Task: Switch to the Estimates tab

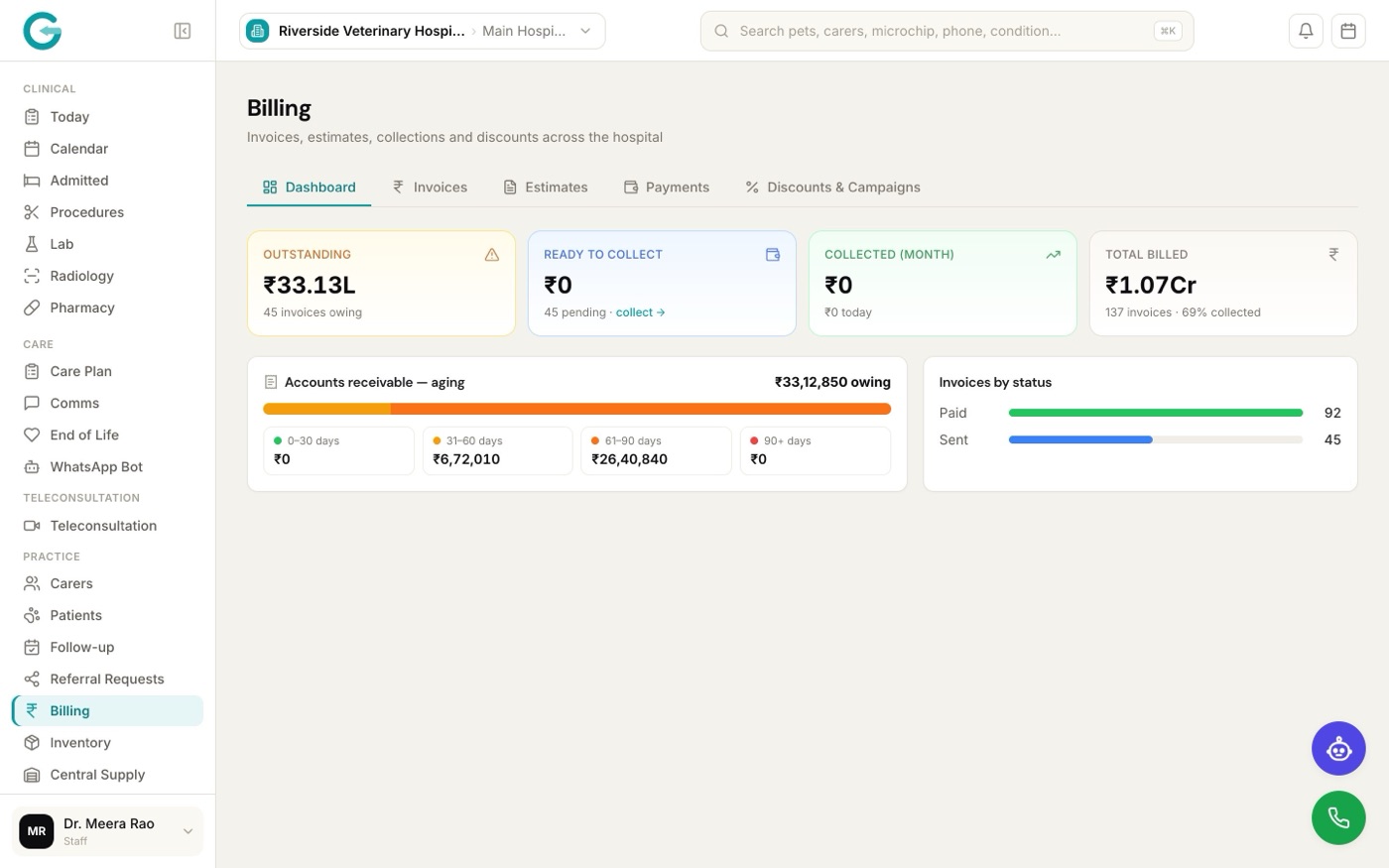Action: pyautogui.click(x=546, y=187)
